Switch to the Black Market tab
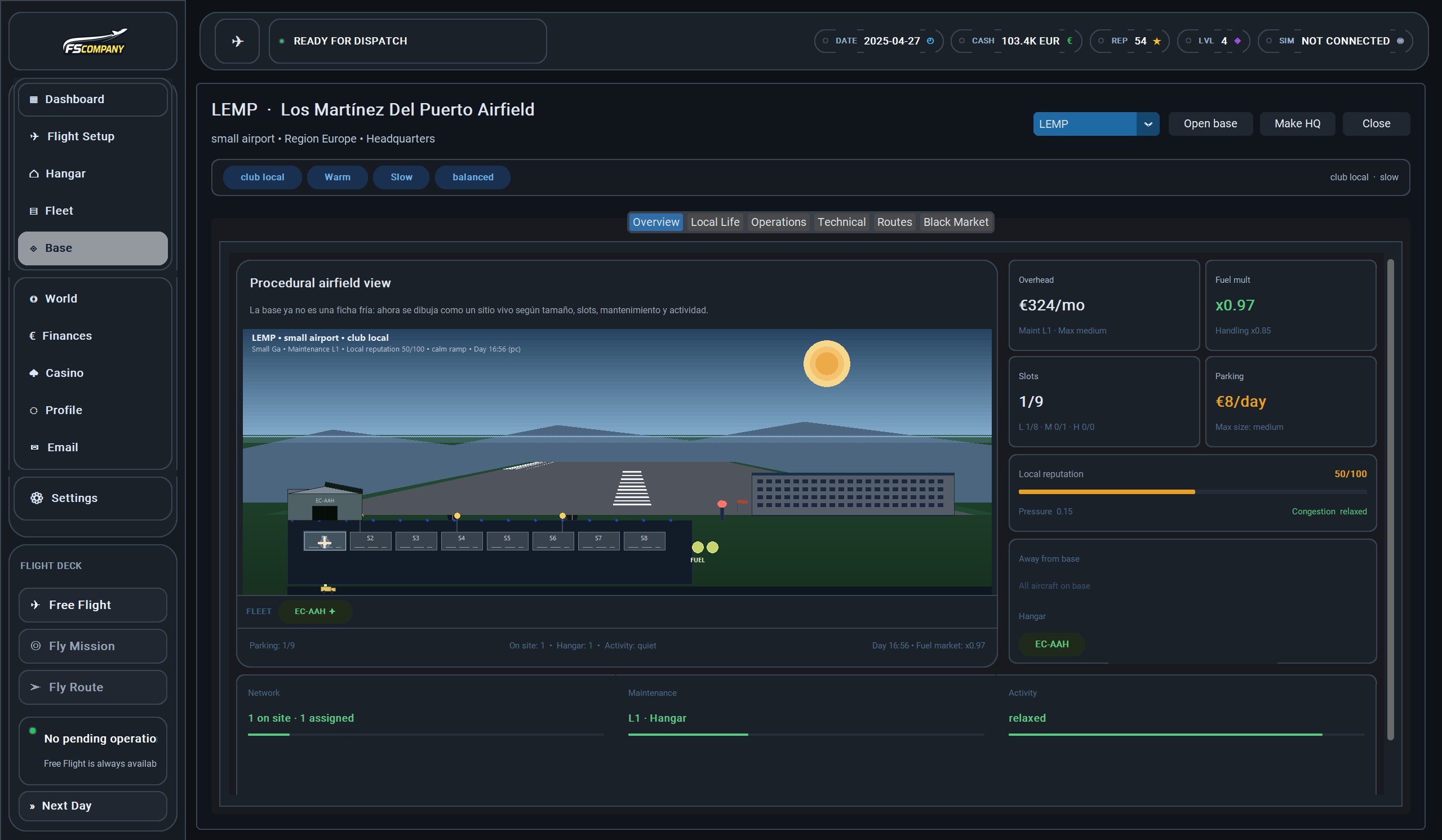Viewport: 1442px width, 840px height. click(955, 222)
